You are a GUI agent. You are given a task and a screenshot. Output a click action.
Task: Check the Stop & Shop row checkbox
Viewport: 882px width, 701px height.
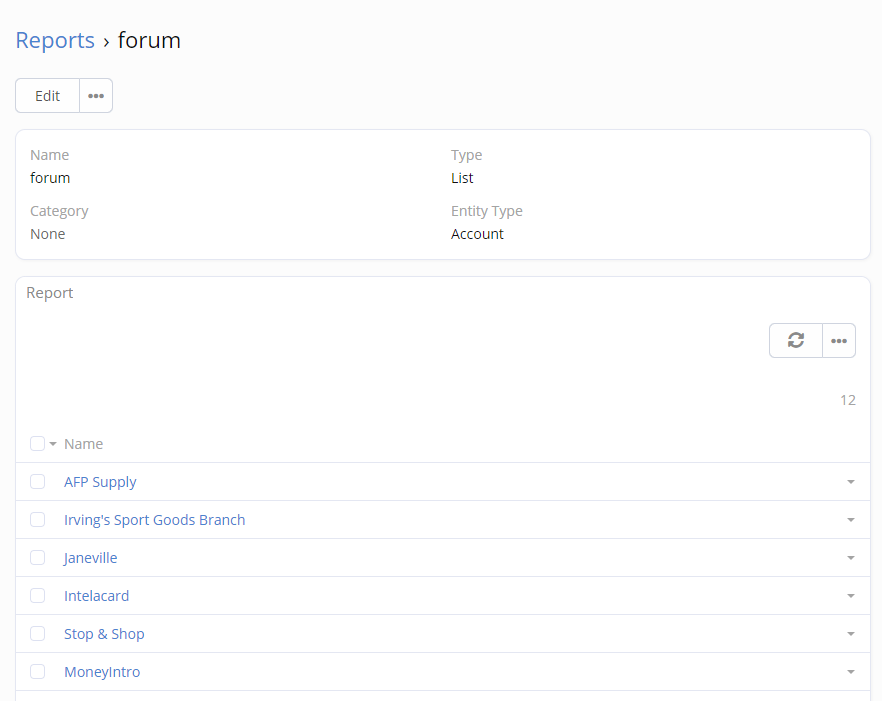click(x=38, y=634)
